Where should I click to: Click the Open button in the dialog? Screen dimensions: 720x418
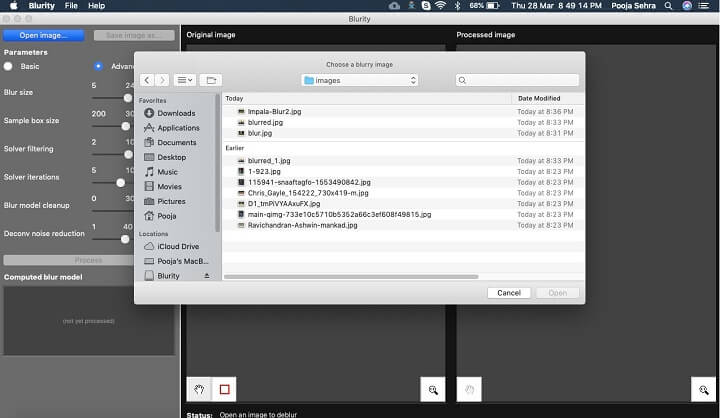(557, 293)
